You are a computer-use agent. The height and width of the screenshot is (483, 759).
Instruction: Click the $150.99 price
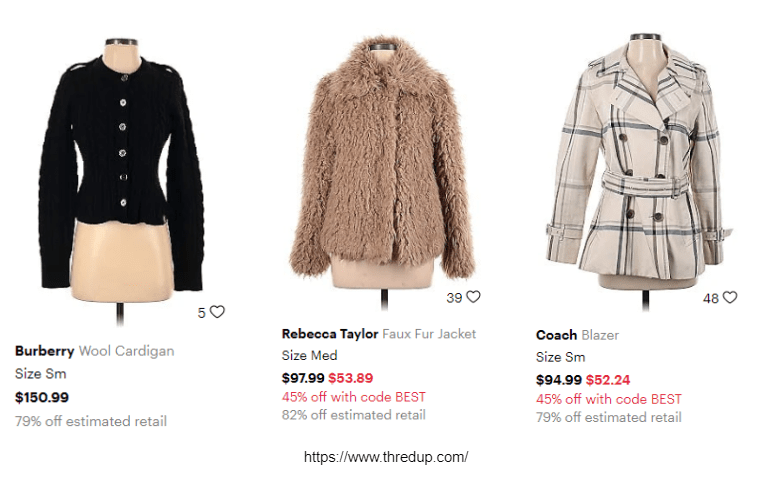pos(42,397)
